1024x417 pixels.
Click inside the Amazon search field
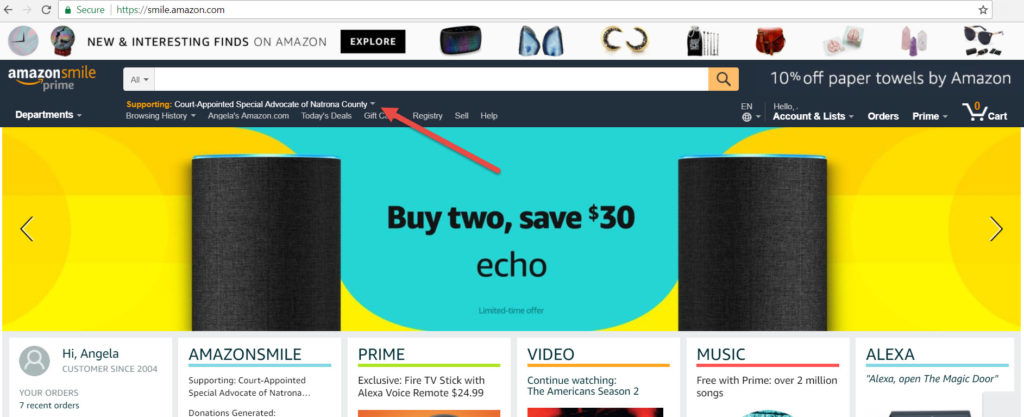coord(431,80)
